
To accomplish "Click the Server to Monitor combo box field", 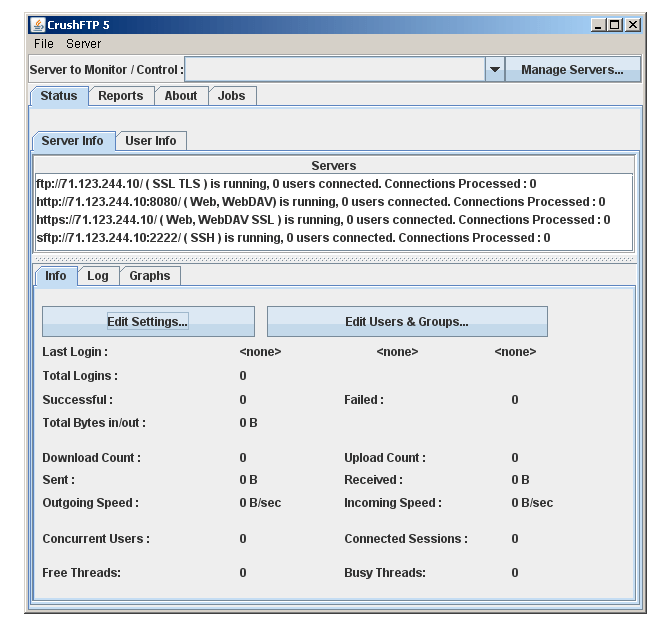I will tap(335, 70).
